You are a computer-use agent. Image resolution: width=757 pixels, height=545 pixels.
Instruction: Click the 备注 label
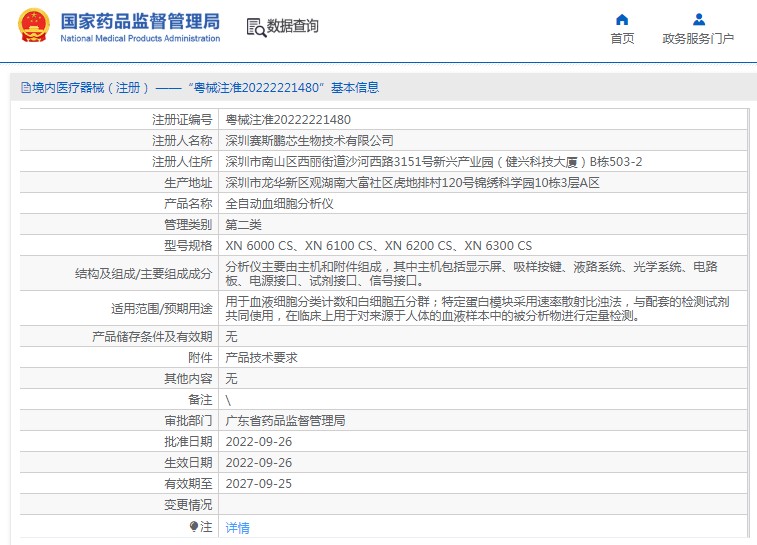pos(200,400)
